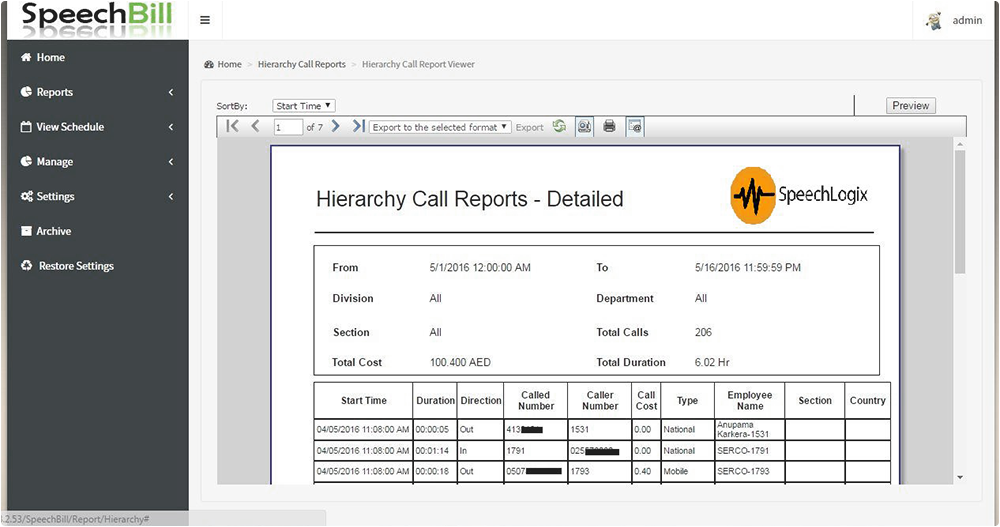Click the hamburger menu toggle icon
The image size is (1000, 527).
click(205, 20)
